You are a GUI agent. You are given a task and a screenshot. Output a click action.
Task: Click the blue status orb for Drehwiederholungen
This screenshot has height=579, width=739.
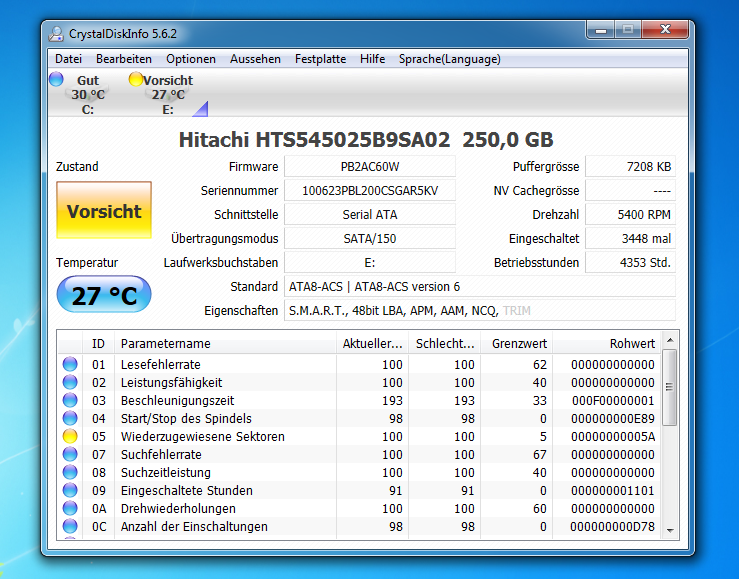tap(70, 508)
